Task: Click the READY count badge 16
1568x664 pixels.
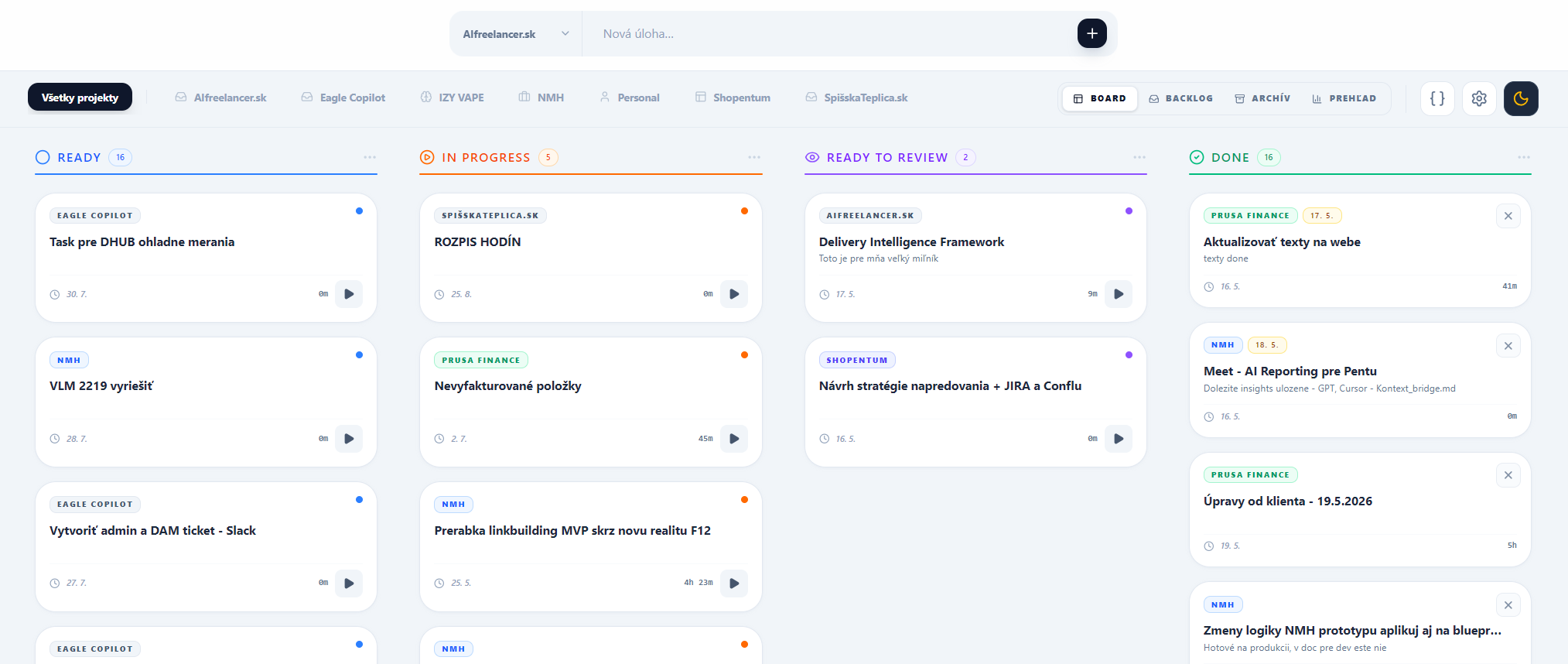Action: [120, 157]
